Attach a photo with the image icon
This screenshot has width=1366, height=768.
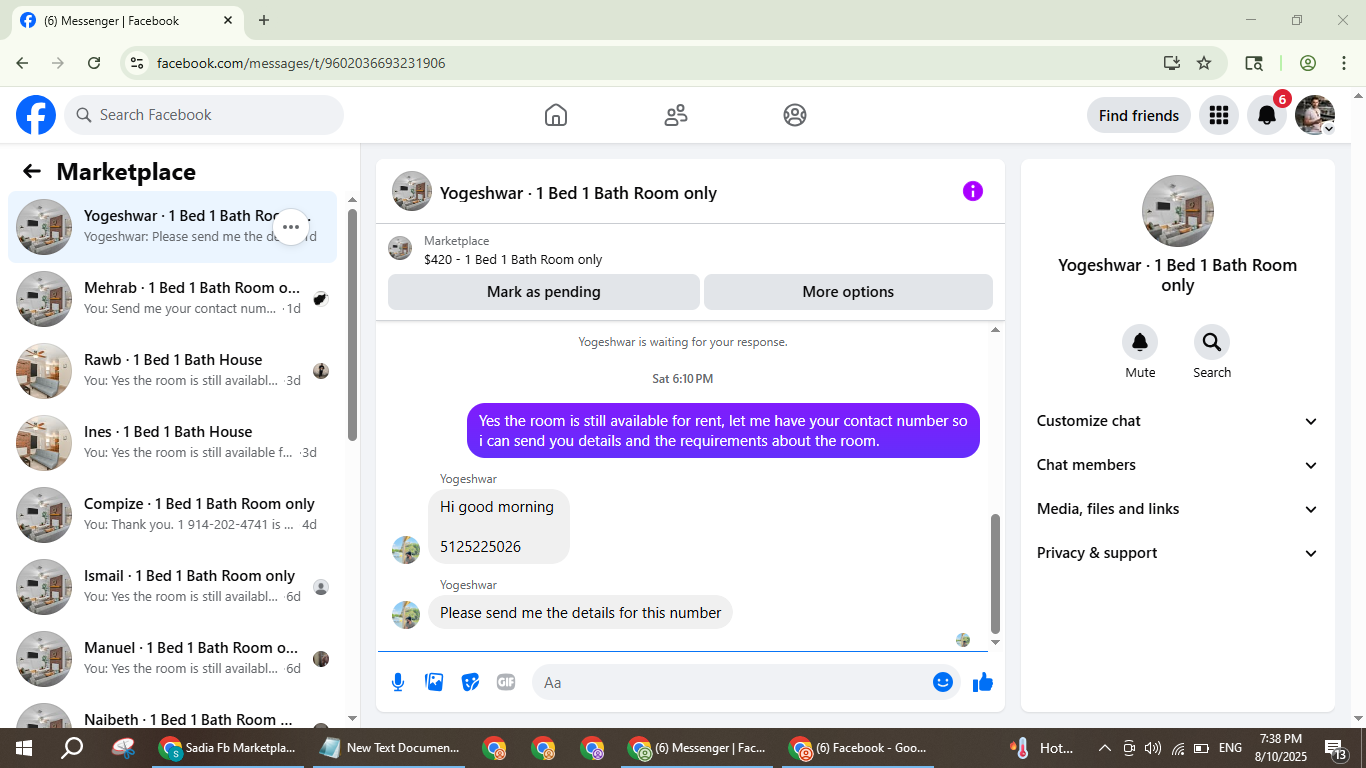(434, 682)
